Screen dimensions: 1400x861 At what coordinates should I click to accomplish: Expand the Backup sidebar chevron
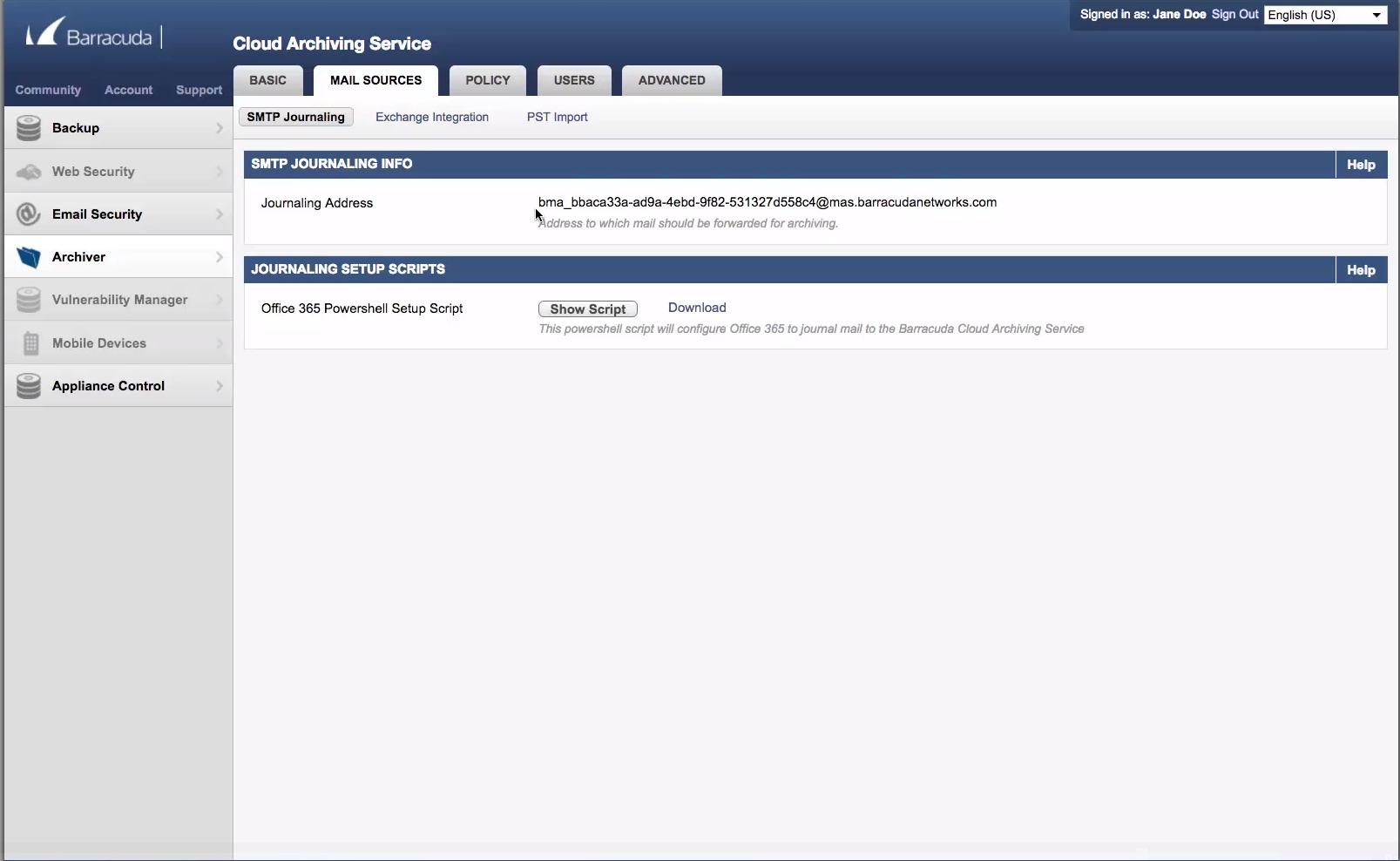220,128
